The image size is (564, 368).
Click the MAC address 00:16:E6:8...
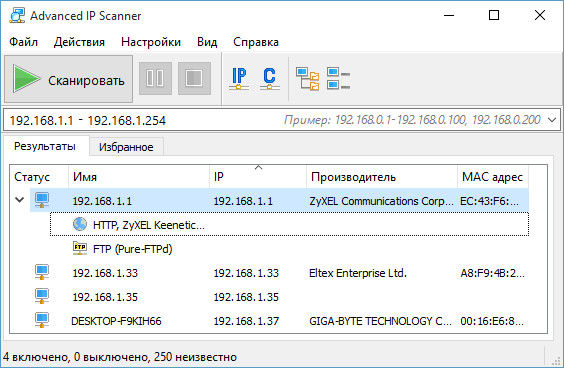coord(492,321)
